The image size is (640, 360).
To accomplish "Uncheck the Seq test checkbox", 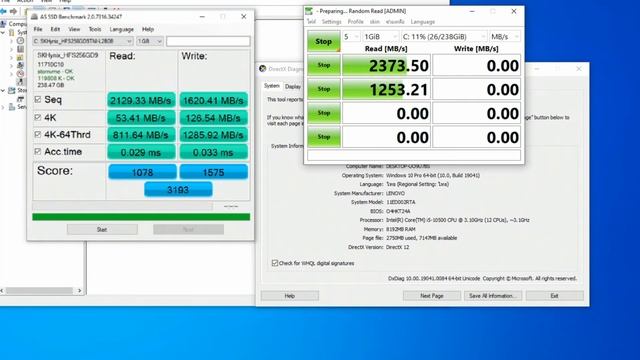I will point(38,99).
